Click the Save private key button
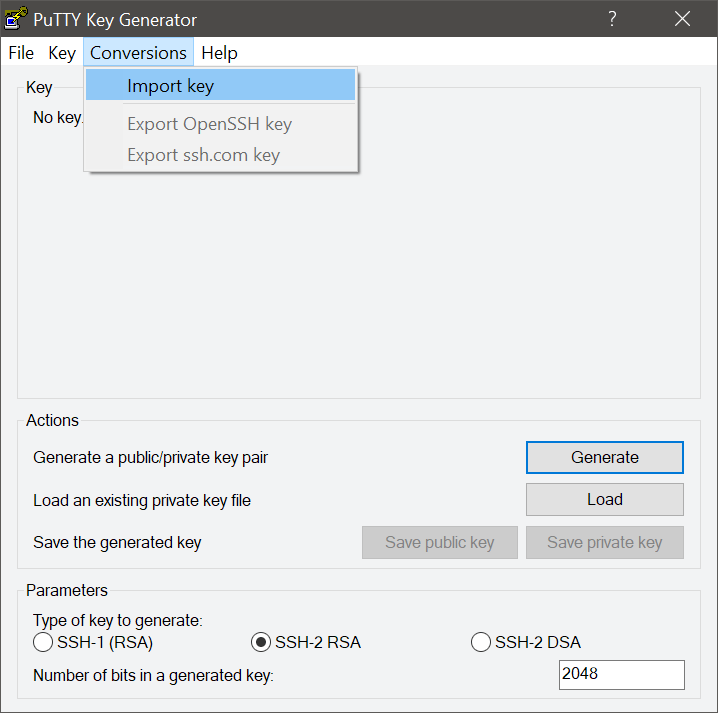The width and height of the screenshot is (718, 713). [604, 542]
